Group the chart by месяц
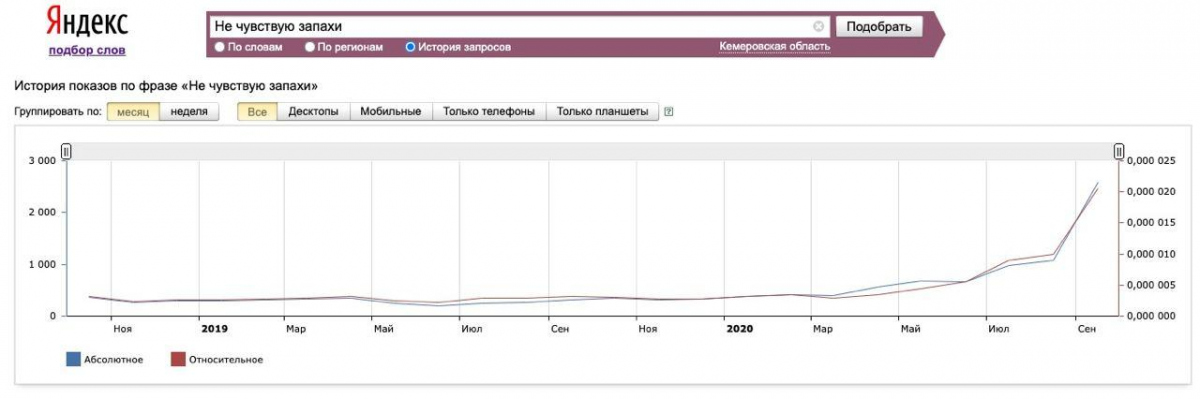Image resolution: width=1200 pixels, height=399 pixels. (x=133, y=112)
